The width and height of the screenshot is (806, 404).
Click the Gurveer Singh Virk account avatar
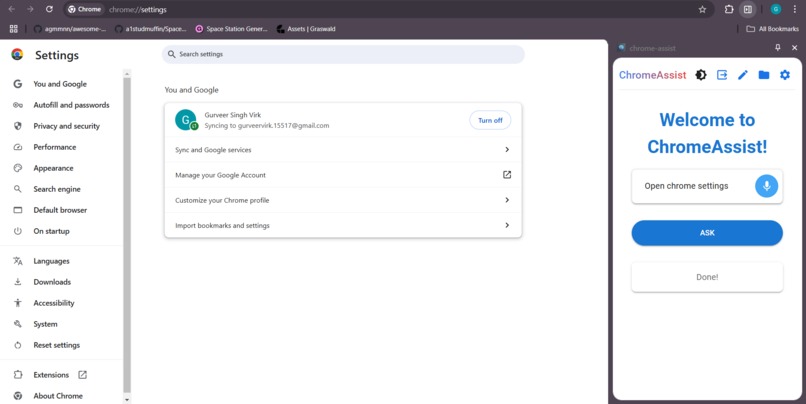(x=186, y=120)
